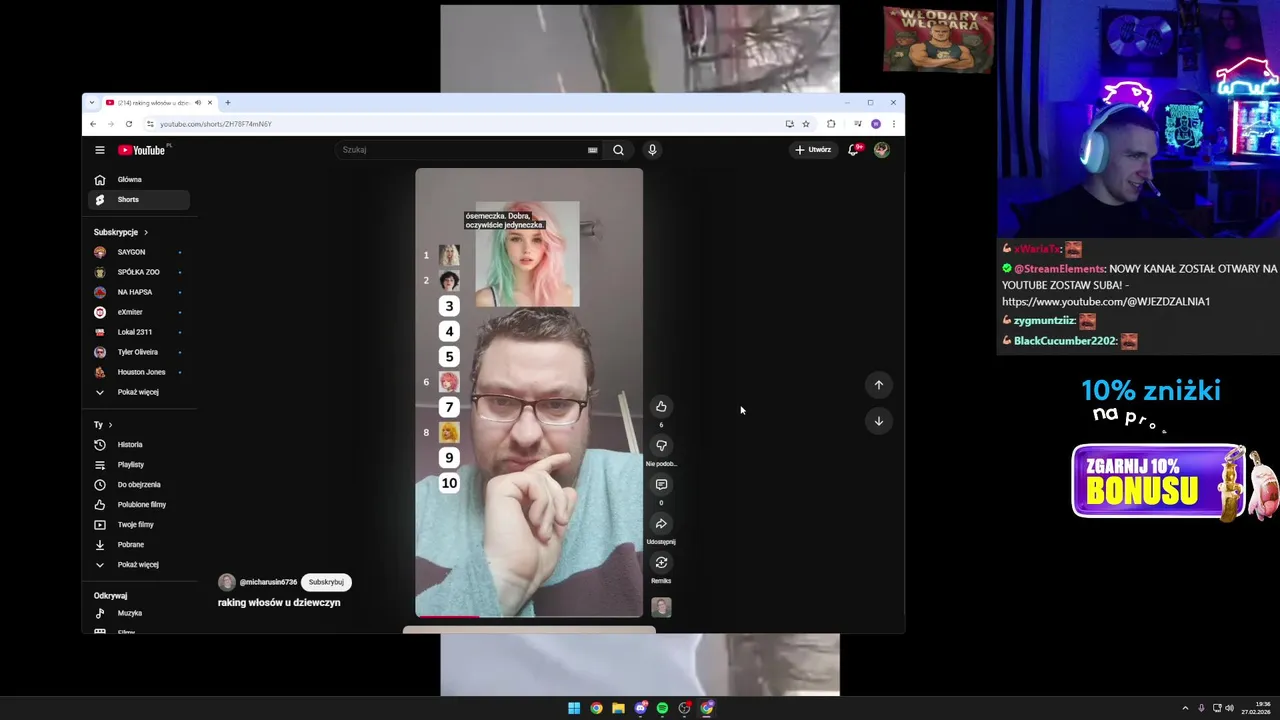This screenshot has width=1280, height=720.
Task: Open the Lokal 2311 subscription channel
Action: 138,332
